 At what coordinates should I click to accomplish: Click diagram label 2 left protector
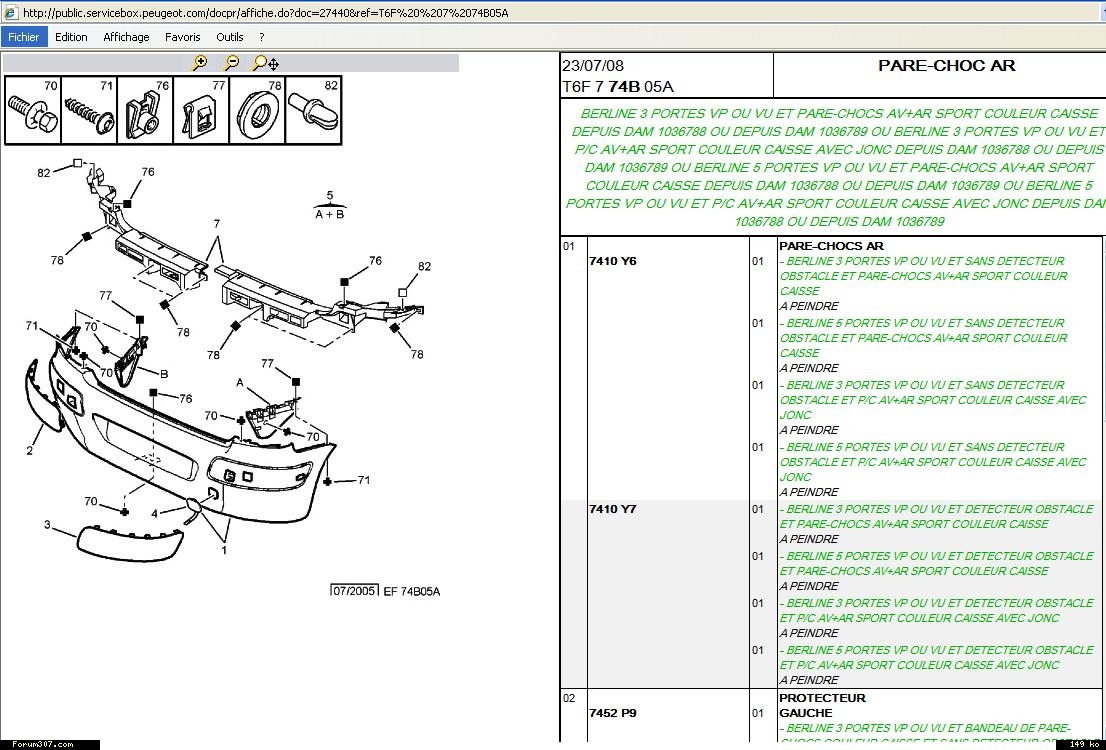pyautogui.click(x=30, y=449)
